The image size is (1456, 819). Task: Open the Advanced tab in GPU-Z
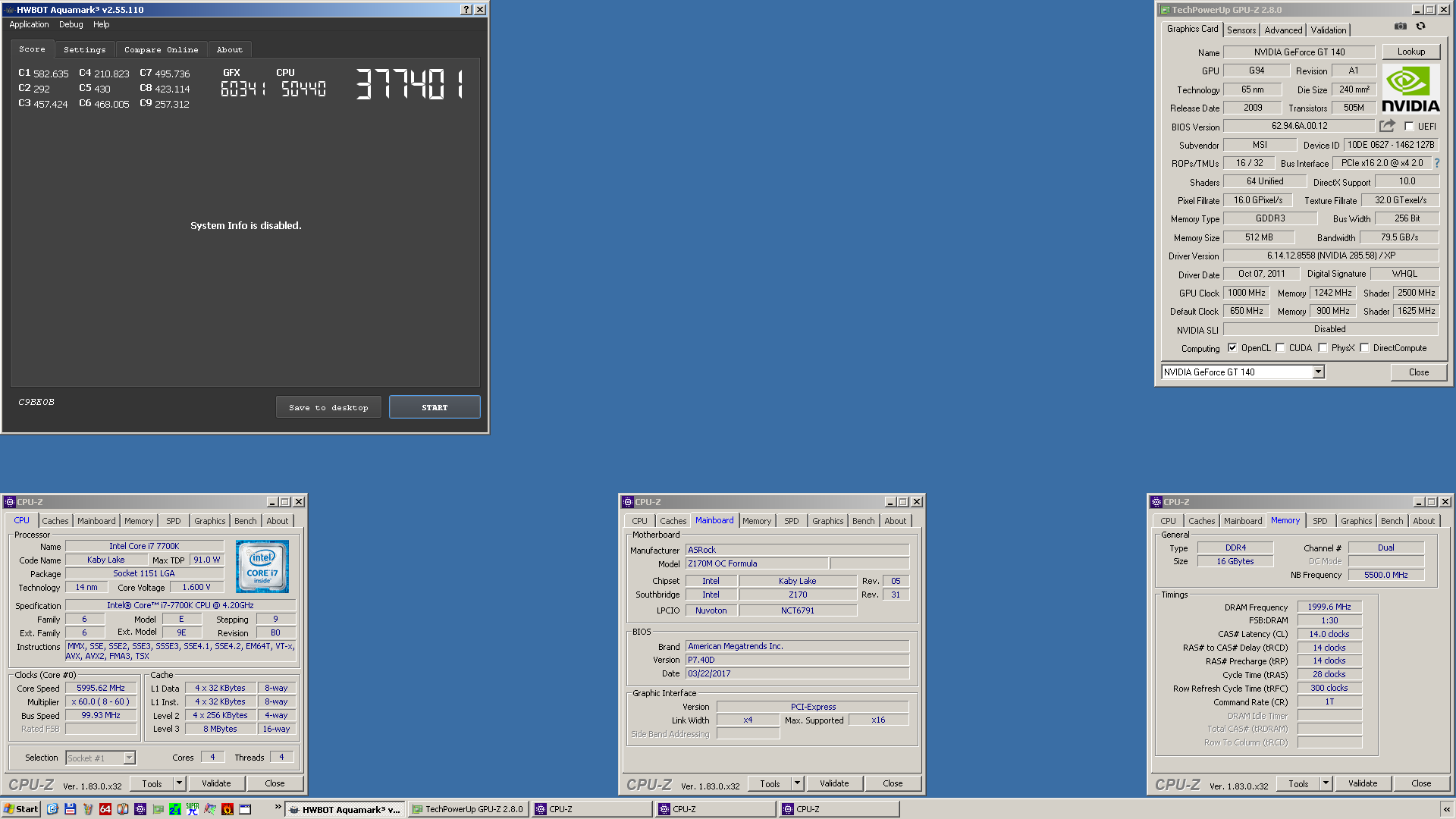point(1283,30)
